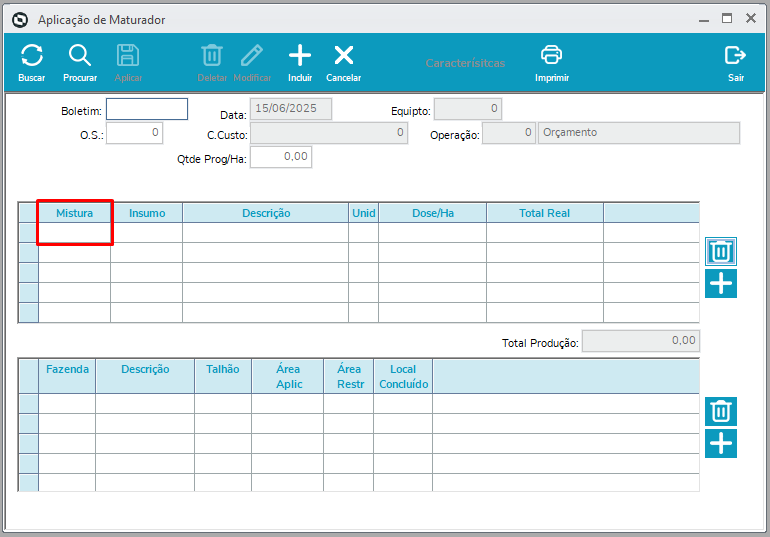The width and height of the screenshot is (770, 537).
Task: Click the Orçamento description field
Action: 639,133
